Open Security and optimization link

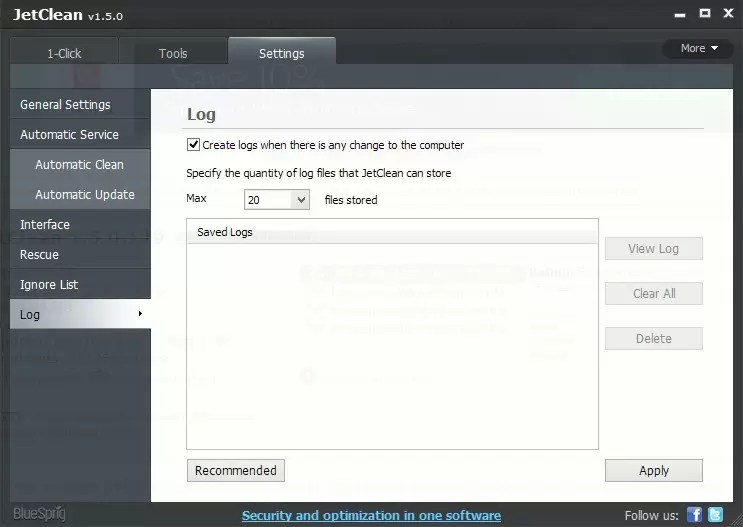click(x=371, y=515)
